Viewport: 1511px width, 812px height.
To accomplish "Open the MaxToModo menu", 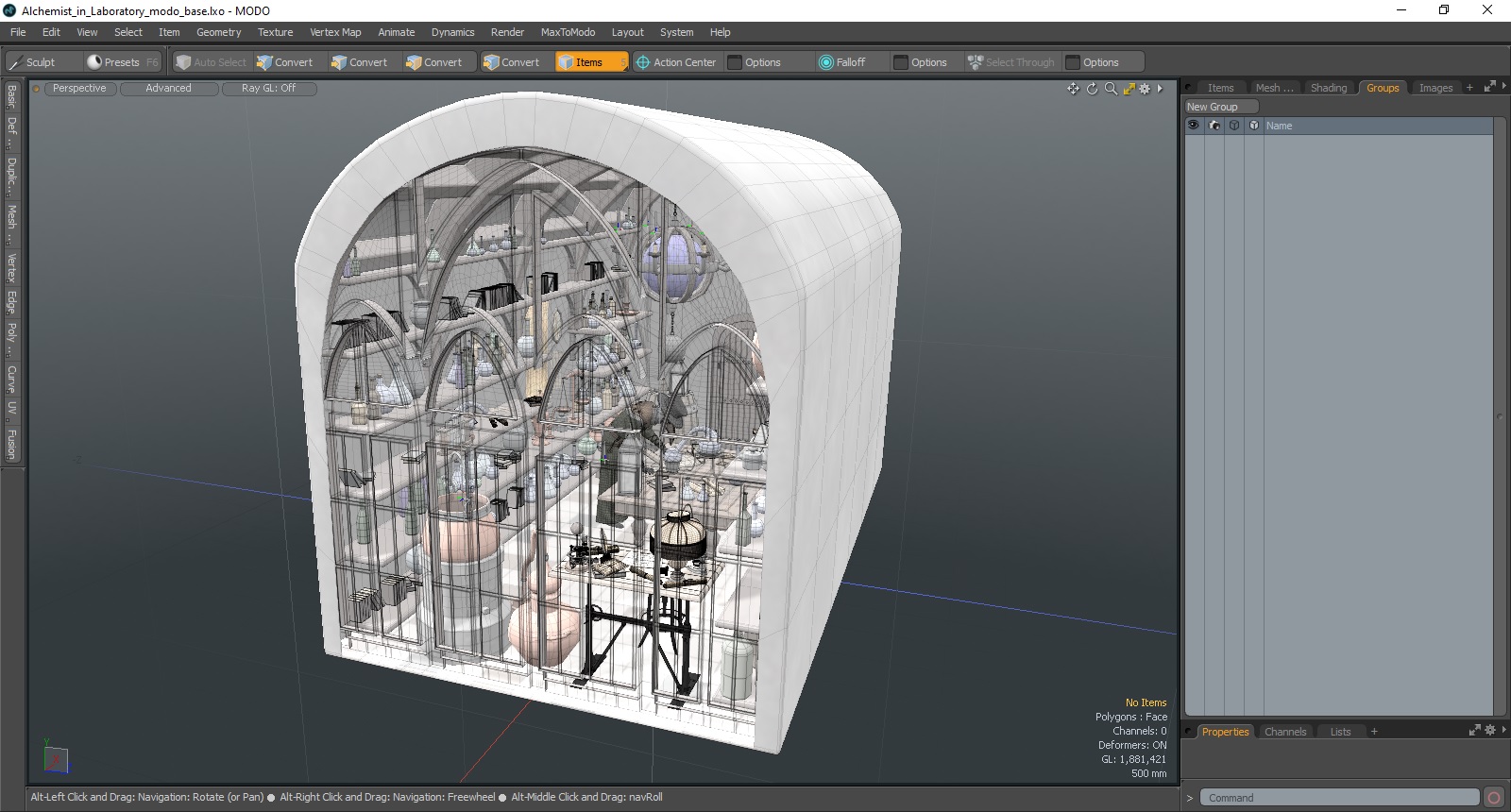I will point(568,32).
